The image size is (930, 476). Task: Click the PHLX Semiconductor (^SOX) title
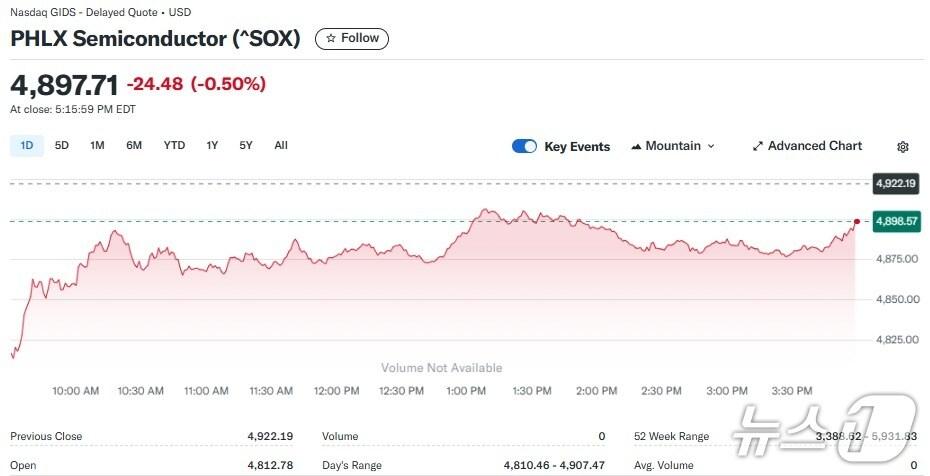[156, 39]
